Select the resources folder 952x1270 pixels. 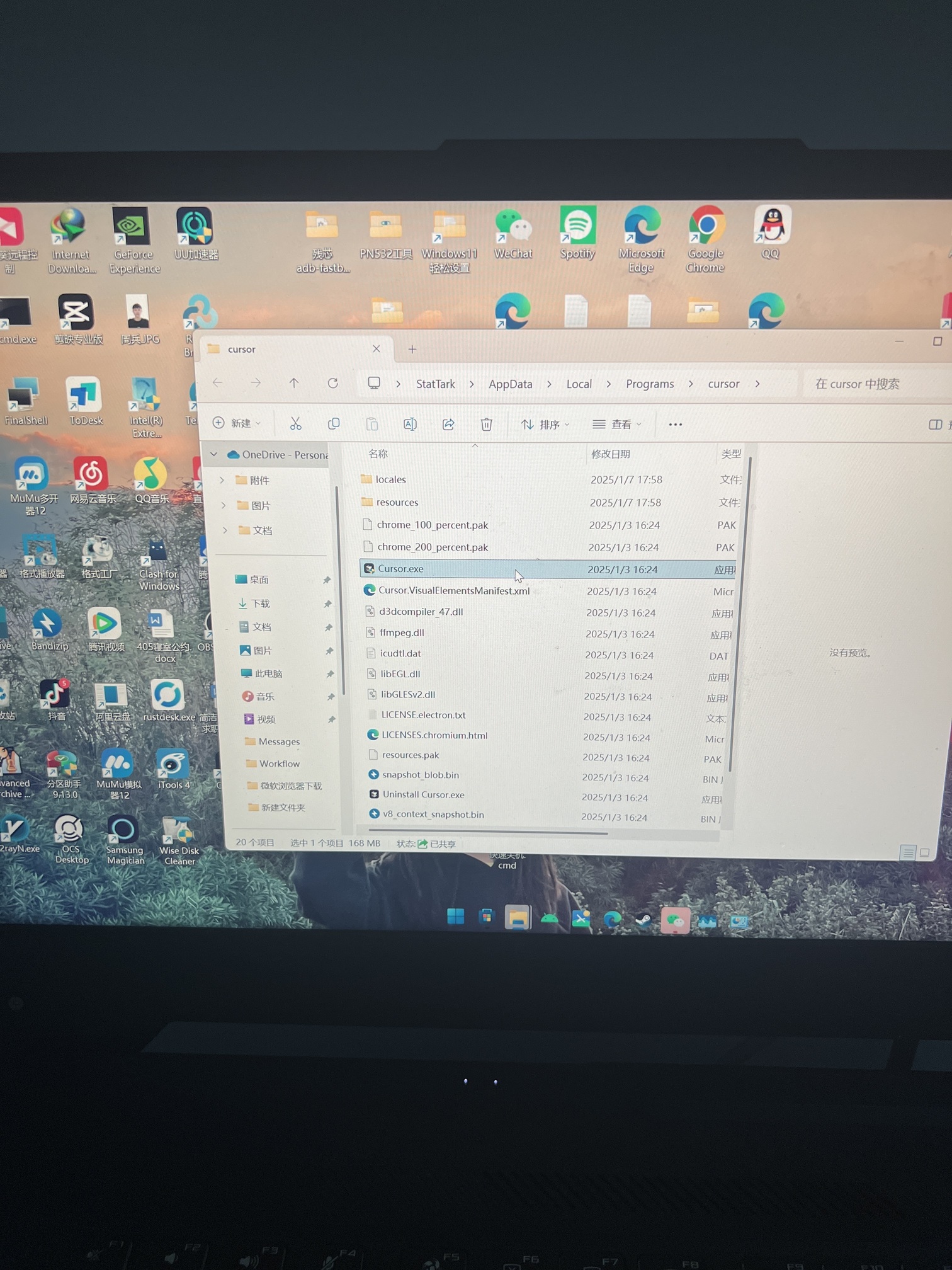pos(397,502)
